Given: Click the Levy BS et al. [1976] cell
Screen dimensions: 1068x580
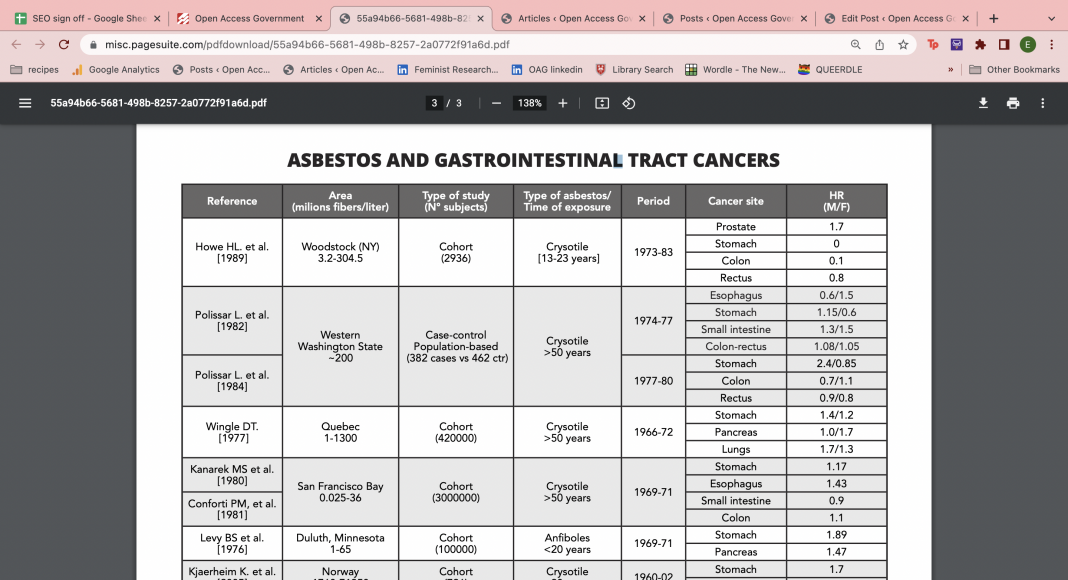Looking at the screenshot, I should click(x=232, y=543).
